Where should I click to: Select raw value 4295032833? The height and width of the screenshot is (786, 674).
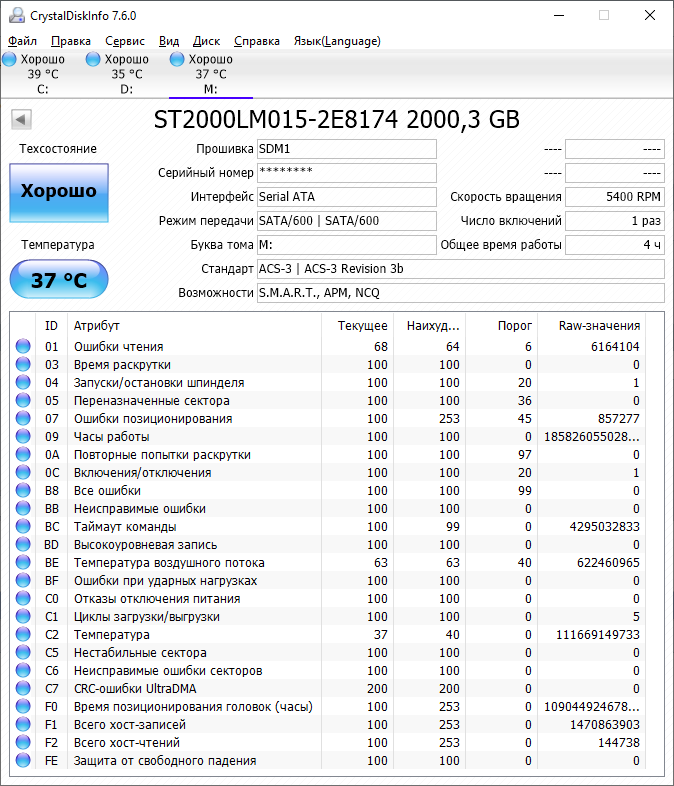click(604, 527)
